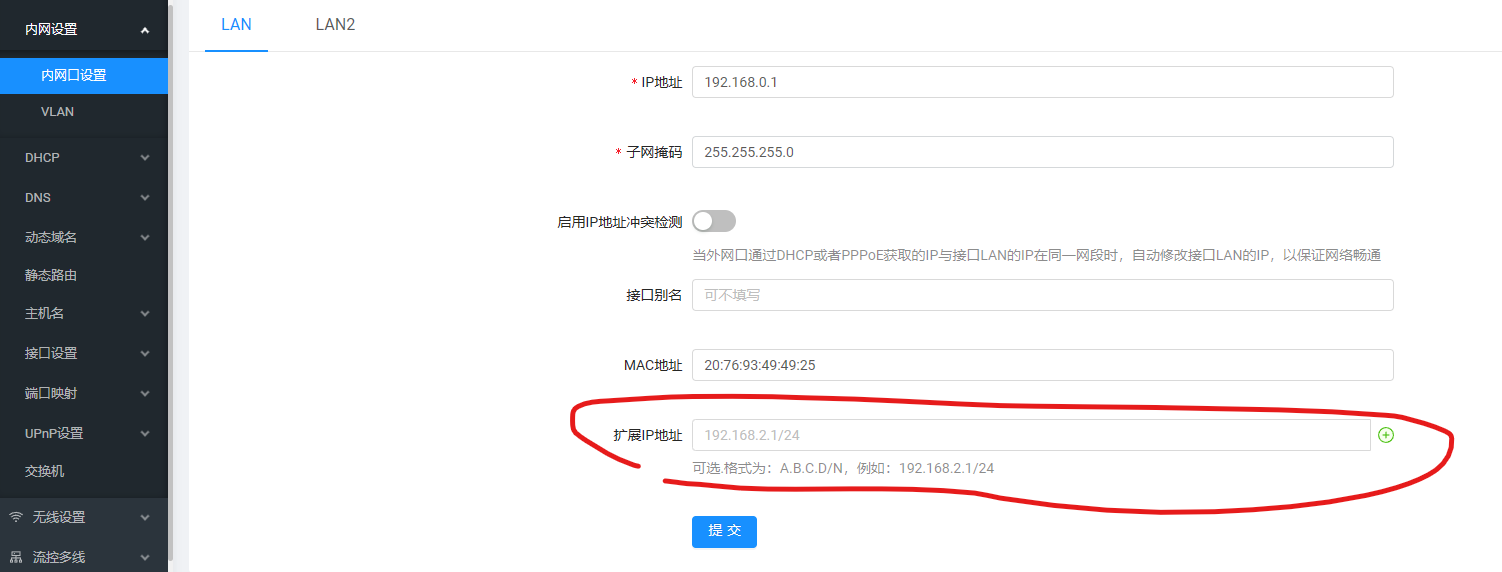The image size is (1502, 572).
Task: Click the network icon next to 流控多线
Action: [16, 557]
